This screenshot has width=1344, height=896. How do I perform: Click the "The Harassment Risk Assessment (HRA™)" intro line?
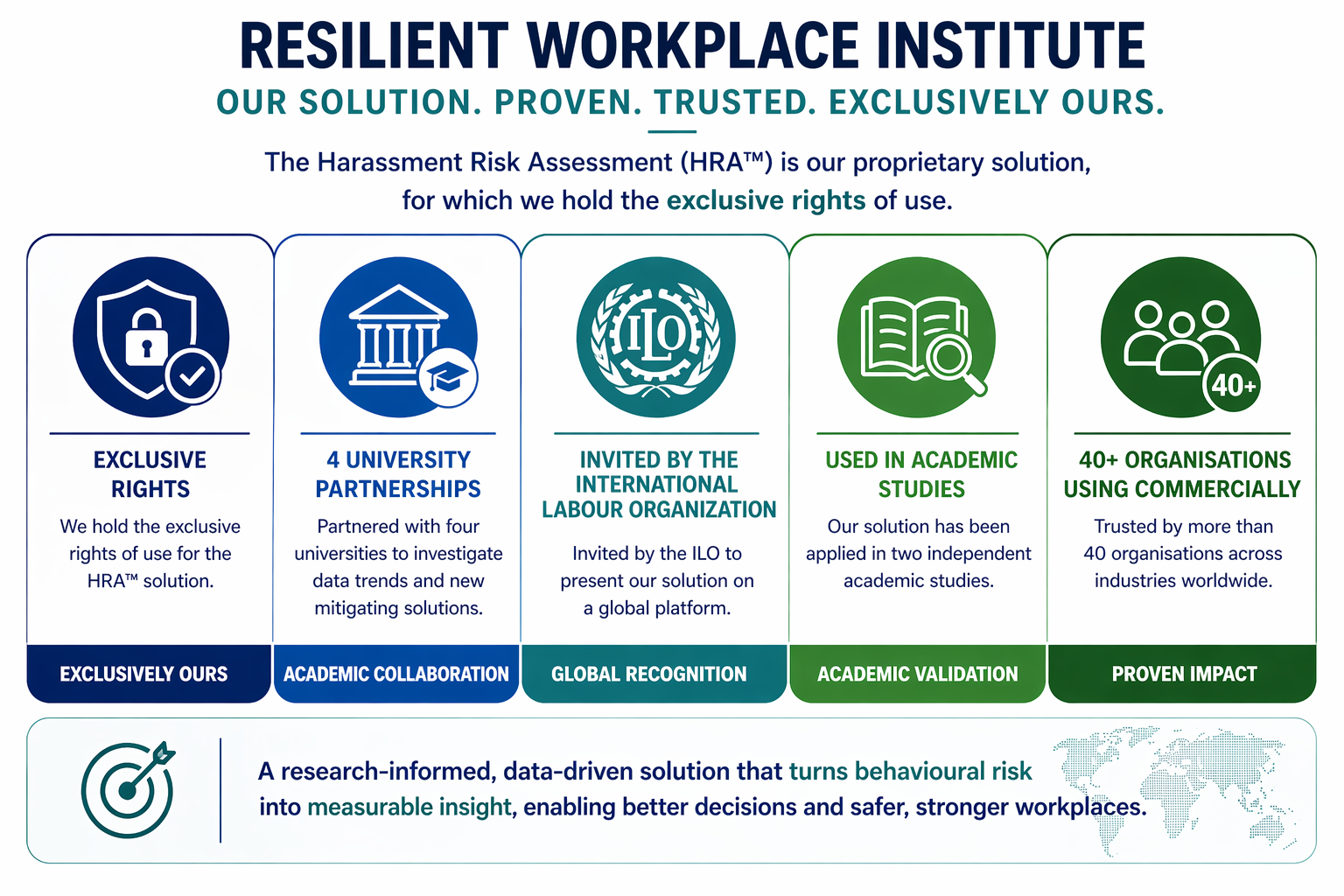click(x=678, y=163)
